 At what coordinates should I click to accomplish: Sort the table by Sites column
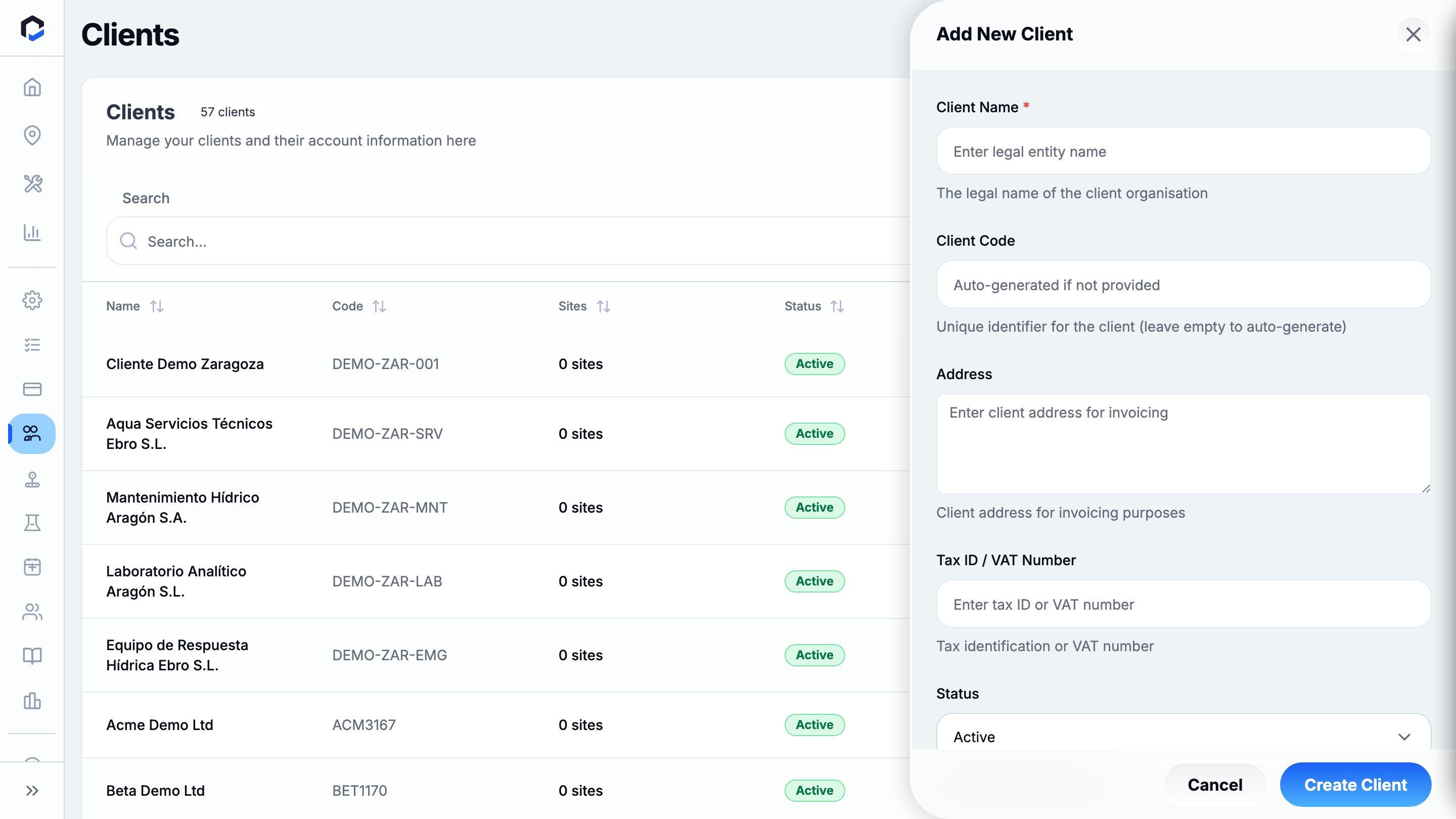pos(604,306)
